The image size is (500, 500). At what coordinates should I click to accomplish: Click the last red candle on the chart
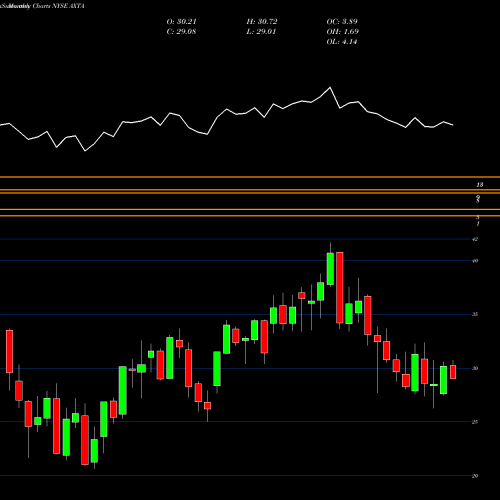click(453, 372)
